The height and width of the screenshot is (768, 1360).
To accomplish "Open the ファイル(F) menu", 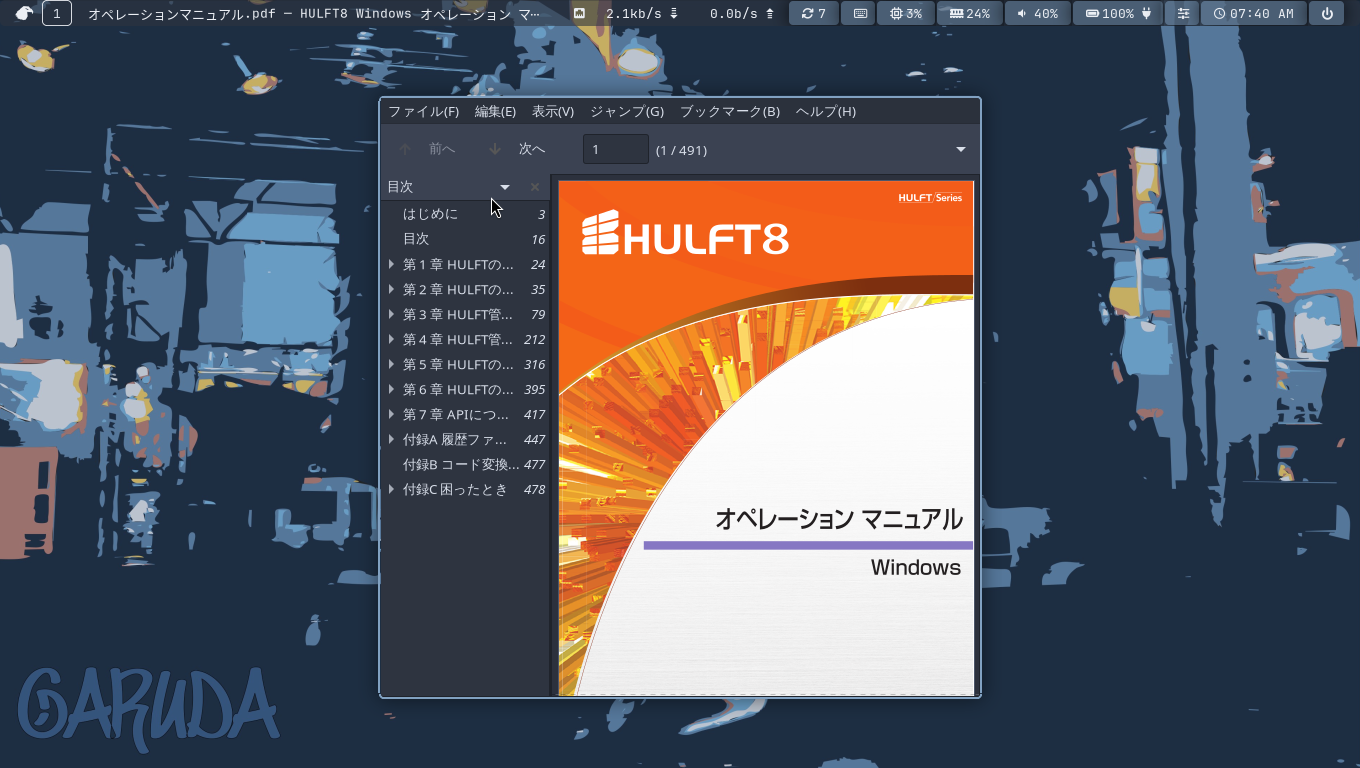I will coord(423,111).
